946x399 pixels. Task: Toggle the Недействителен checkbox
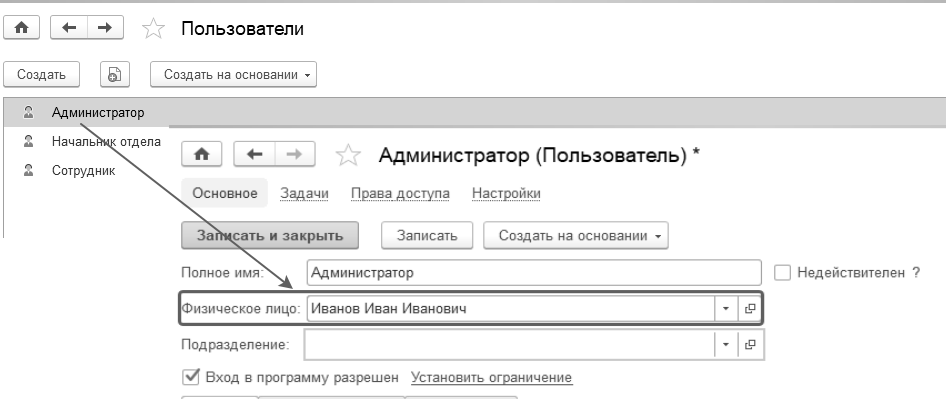(x=783, y=273)
